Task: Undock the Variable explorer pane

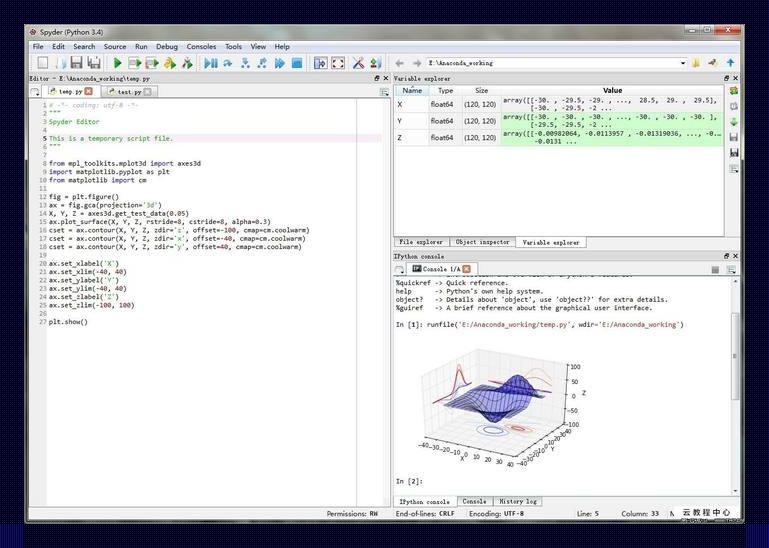Action: [x=726, y=78]
